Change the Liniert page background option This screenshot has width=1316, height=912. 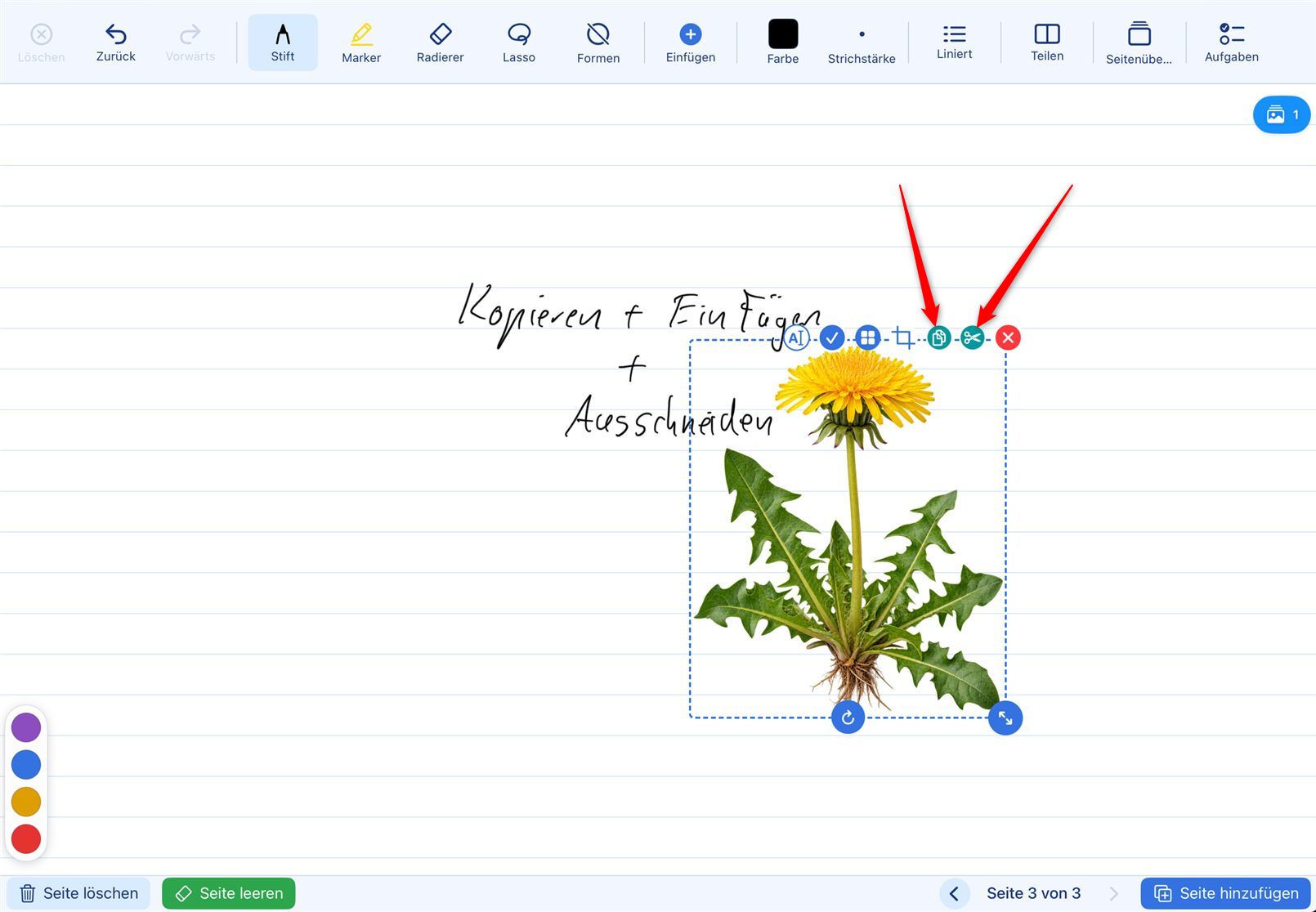tap(955, 43)
